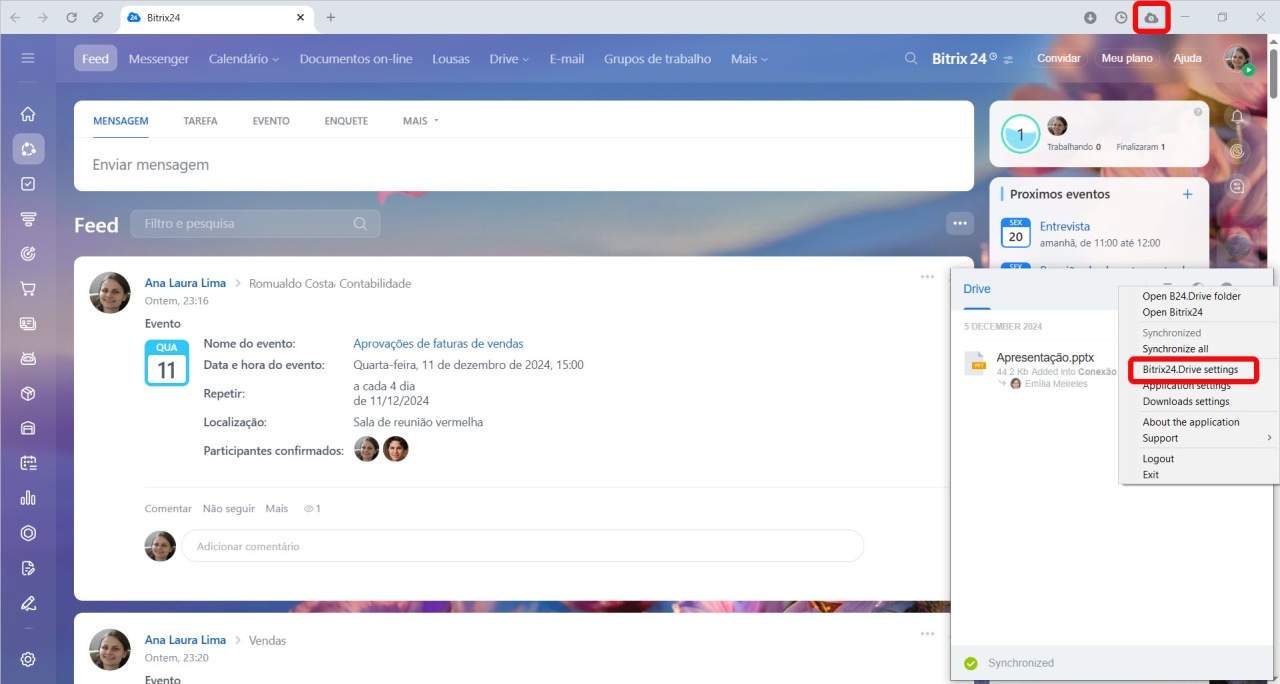This screenshot has height=684, width=1280.
Task: Open the Apresentação.pptx file in Drive panel
Action: pyautogui.click(x=1045, y=357)
